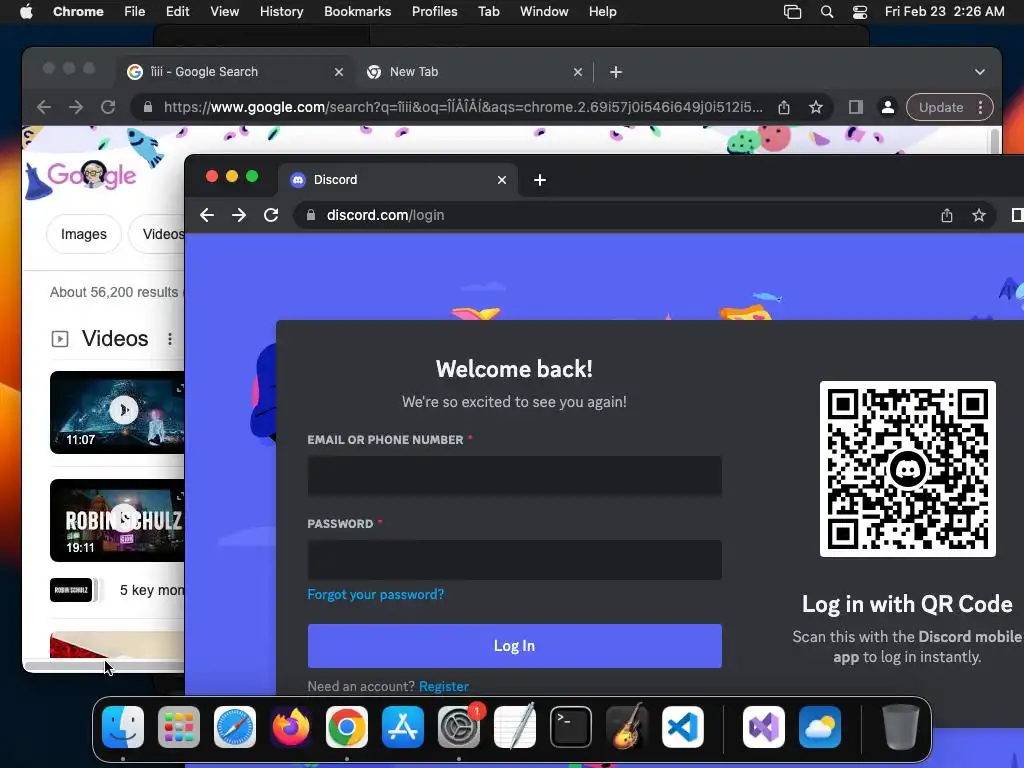
Task: Open a new tab in Discord window
Action: click(x=539, y=180)
